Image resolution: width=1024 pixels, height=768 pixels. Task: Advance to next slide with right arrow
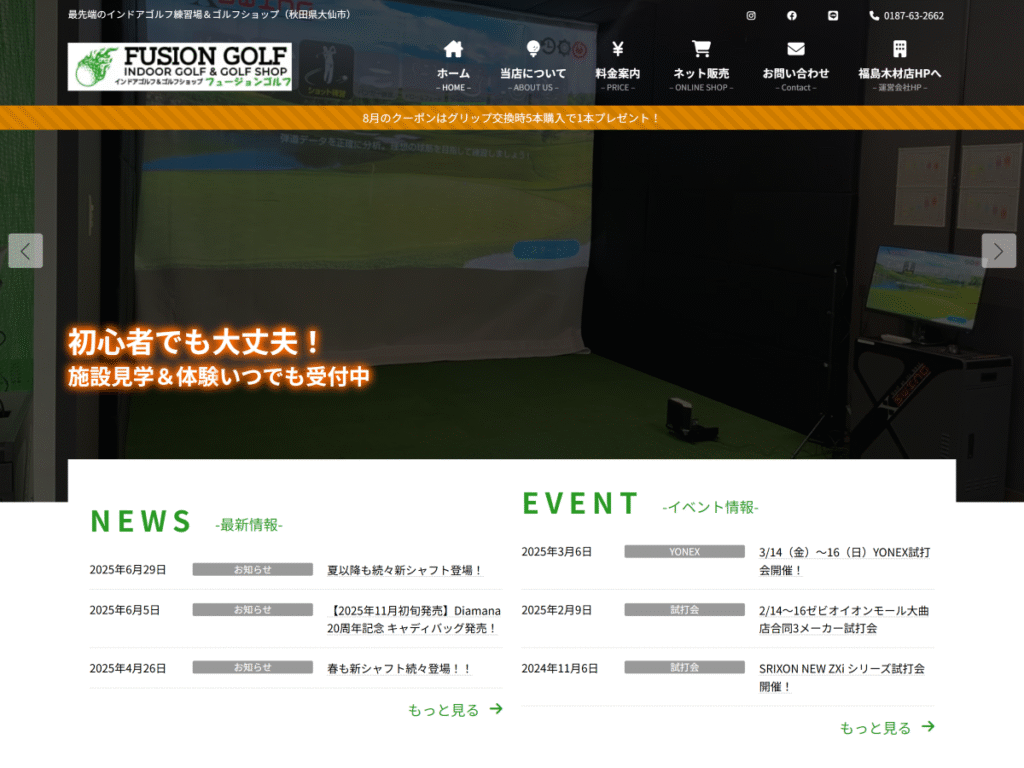point(998,251)
